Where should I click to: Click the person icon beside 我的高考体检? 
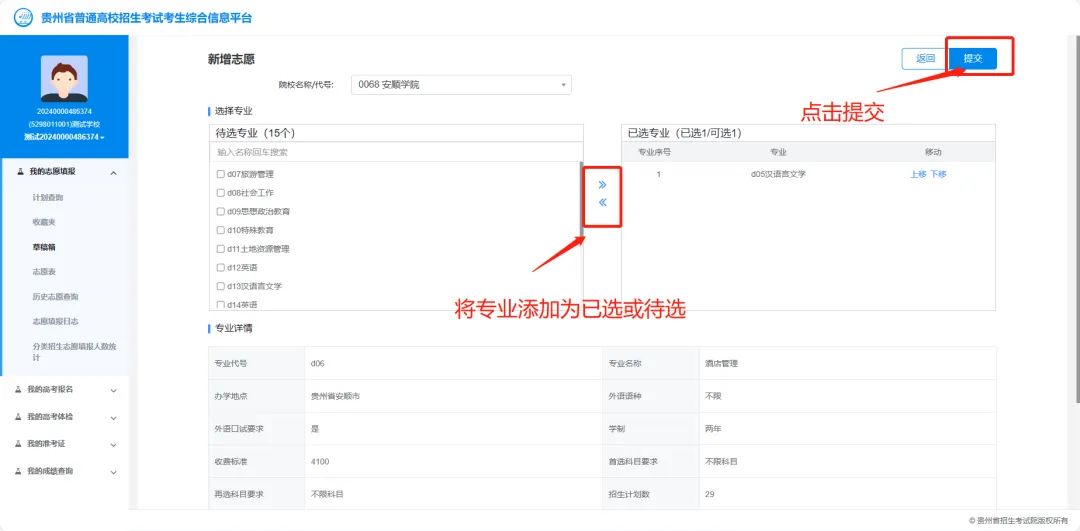(x=19, y=417)
